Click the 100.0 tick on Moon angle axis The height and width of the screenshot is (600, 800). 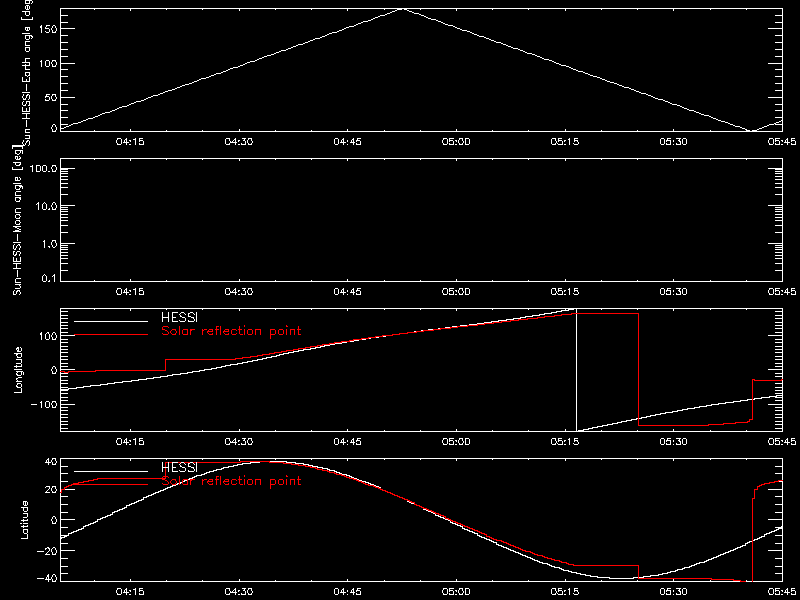(x=43, y=169)
